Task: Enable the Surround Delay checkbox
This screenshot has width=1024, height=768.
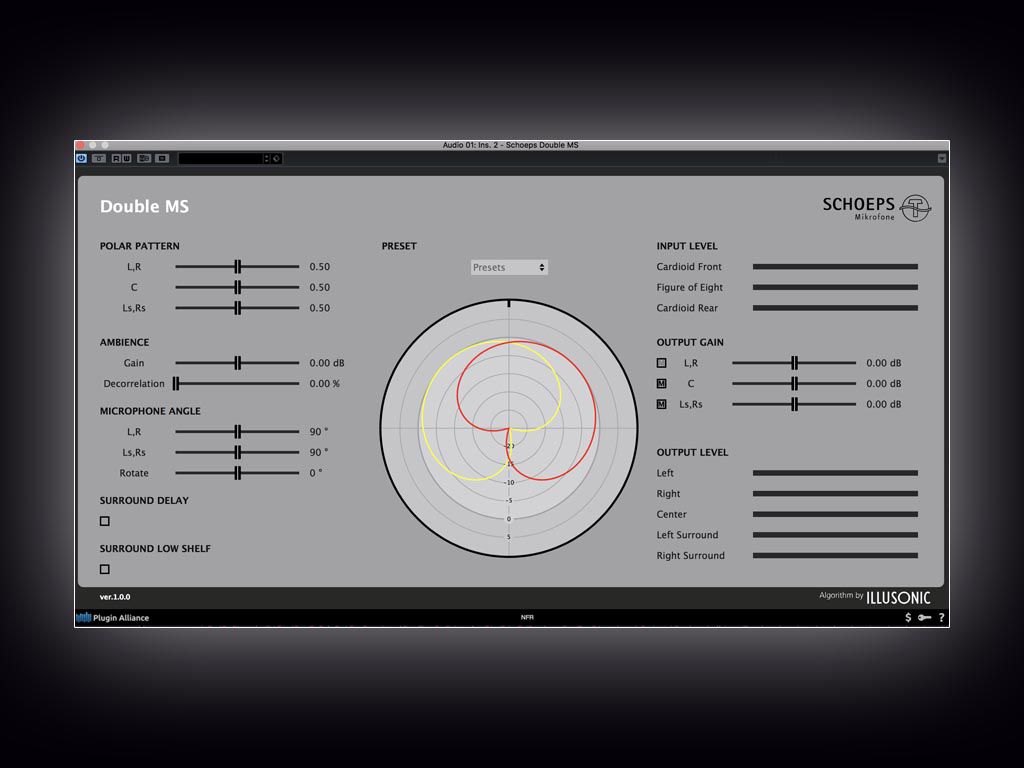Action: click(105, 521)
